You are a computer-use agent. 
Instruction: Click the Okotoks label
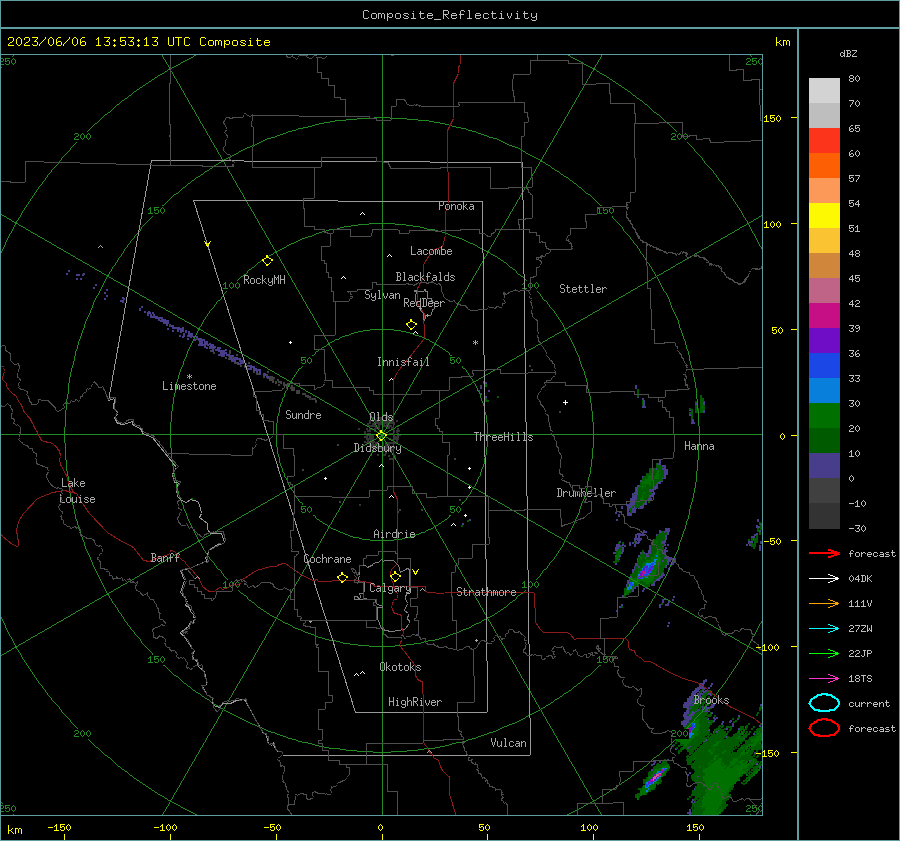point(400,667)
